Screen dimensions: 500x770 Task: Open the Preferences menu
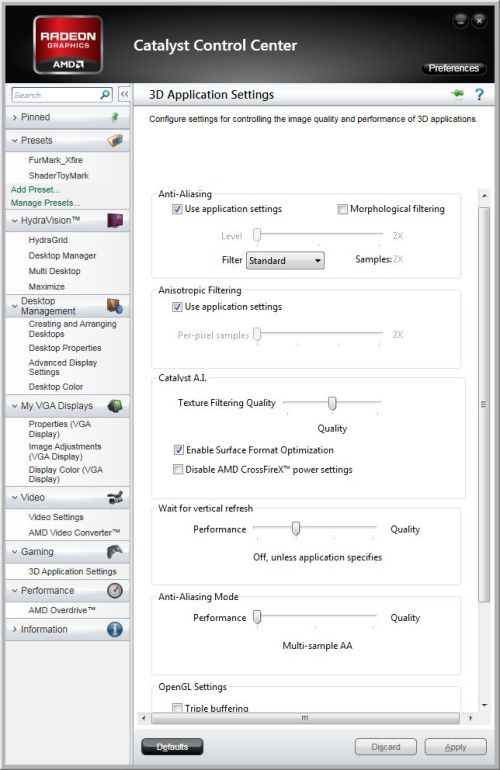coord(453,68)
